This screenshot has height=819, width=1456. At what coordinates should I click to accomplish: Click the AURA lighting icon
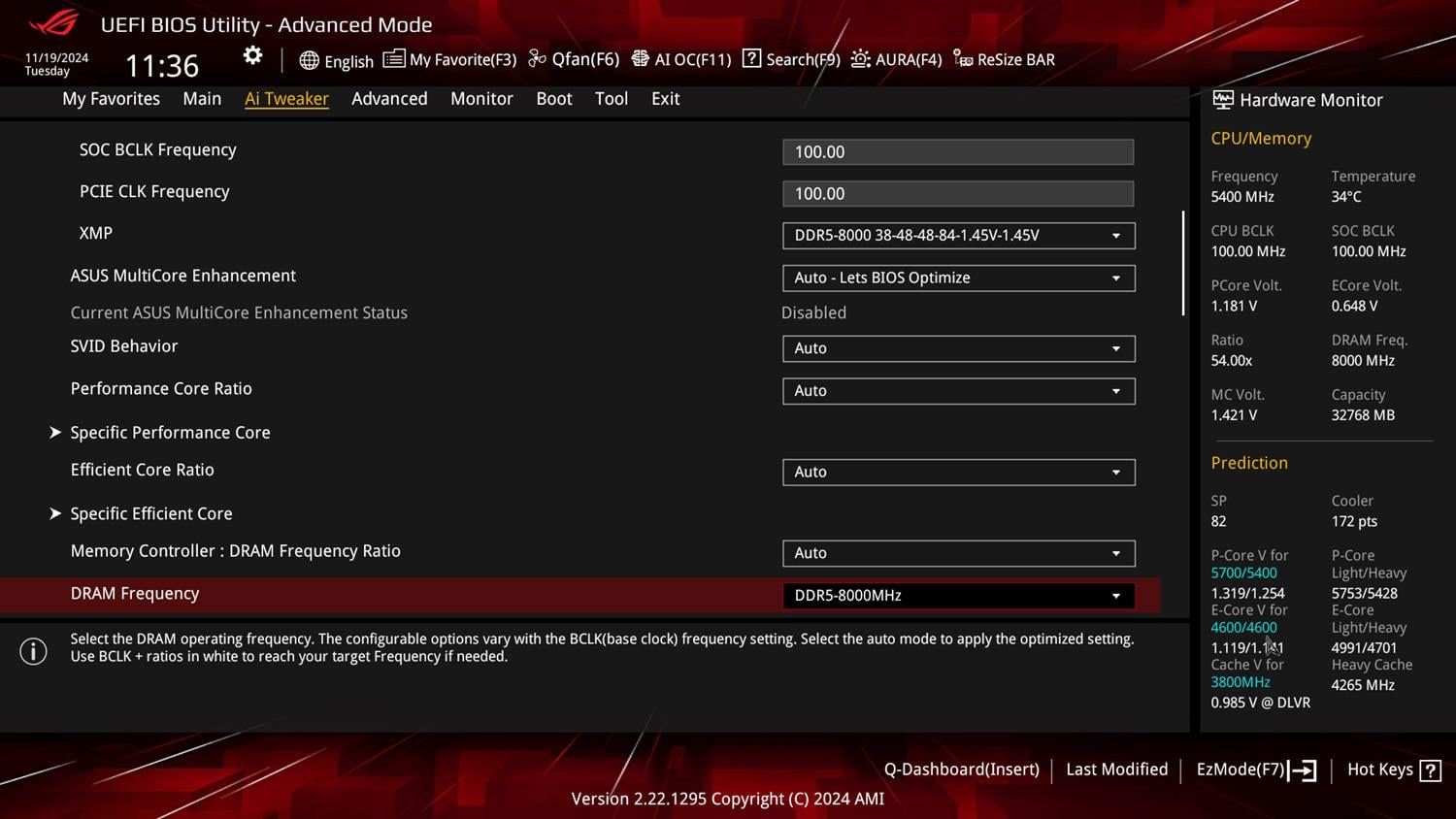coord(860,59)
